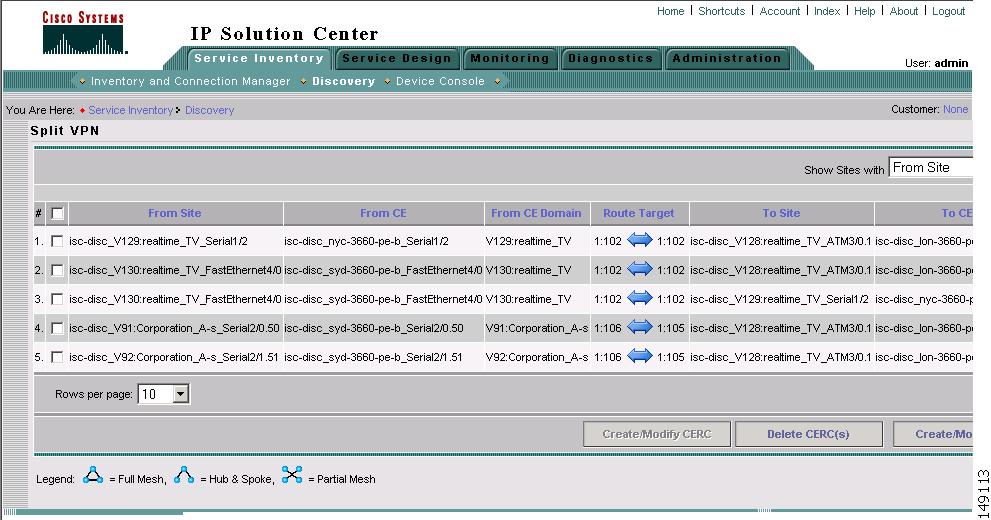
Task: Open the Help link
Action: point(864,11)
